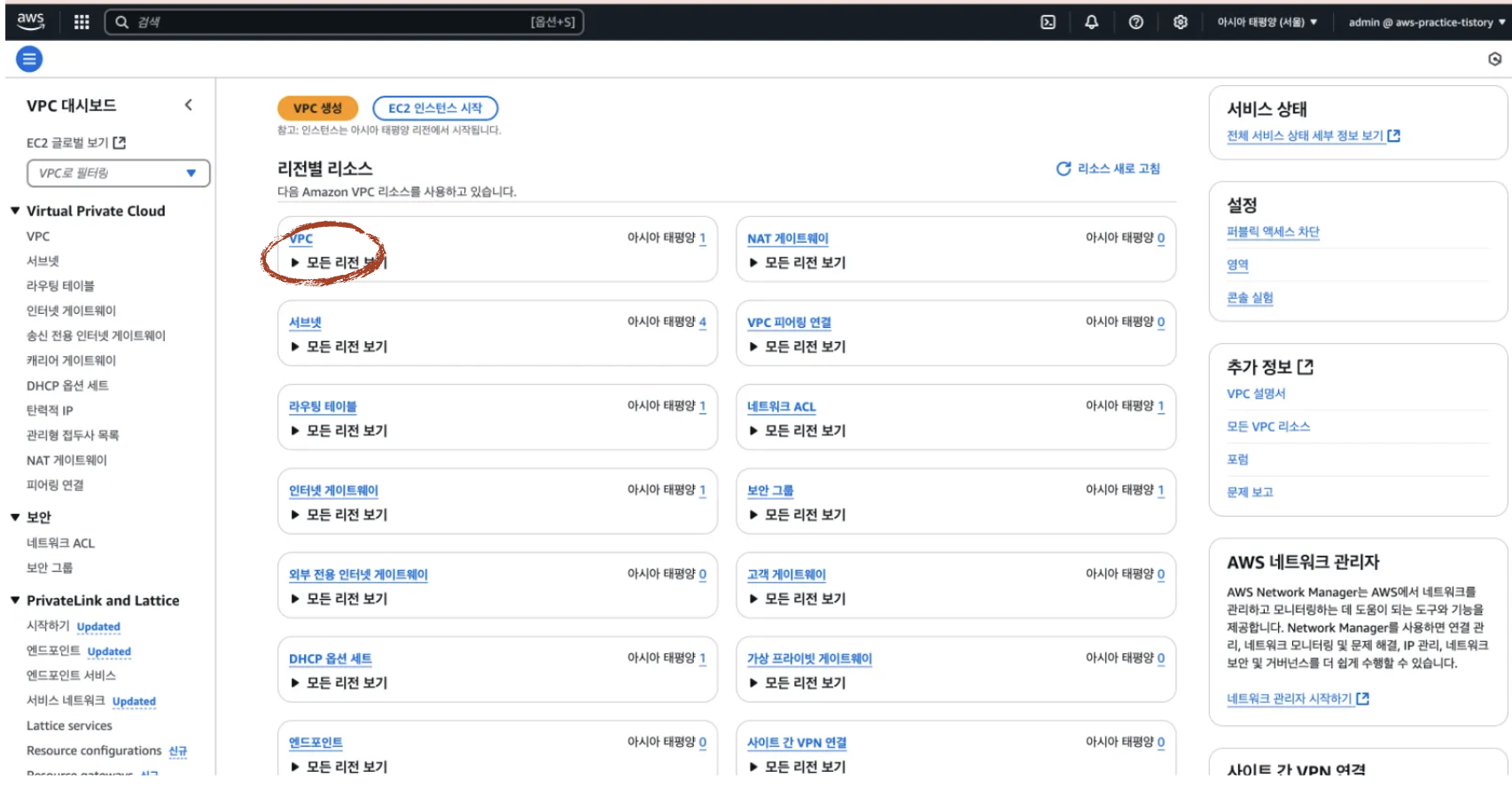The height and width of the screenshot is (787, 1512).
Task: Collapse the Virtual Private Cloud section
Action: [x=15, y=211]
